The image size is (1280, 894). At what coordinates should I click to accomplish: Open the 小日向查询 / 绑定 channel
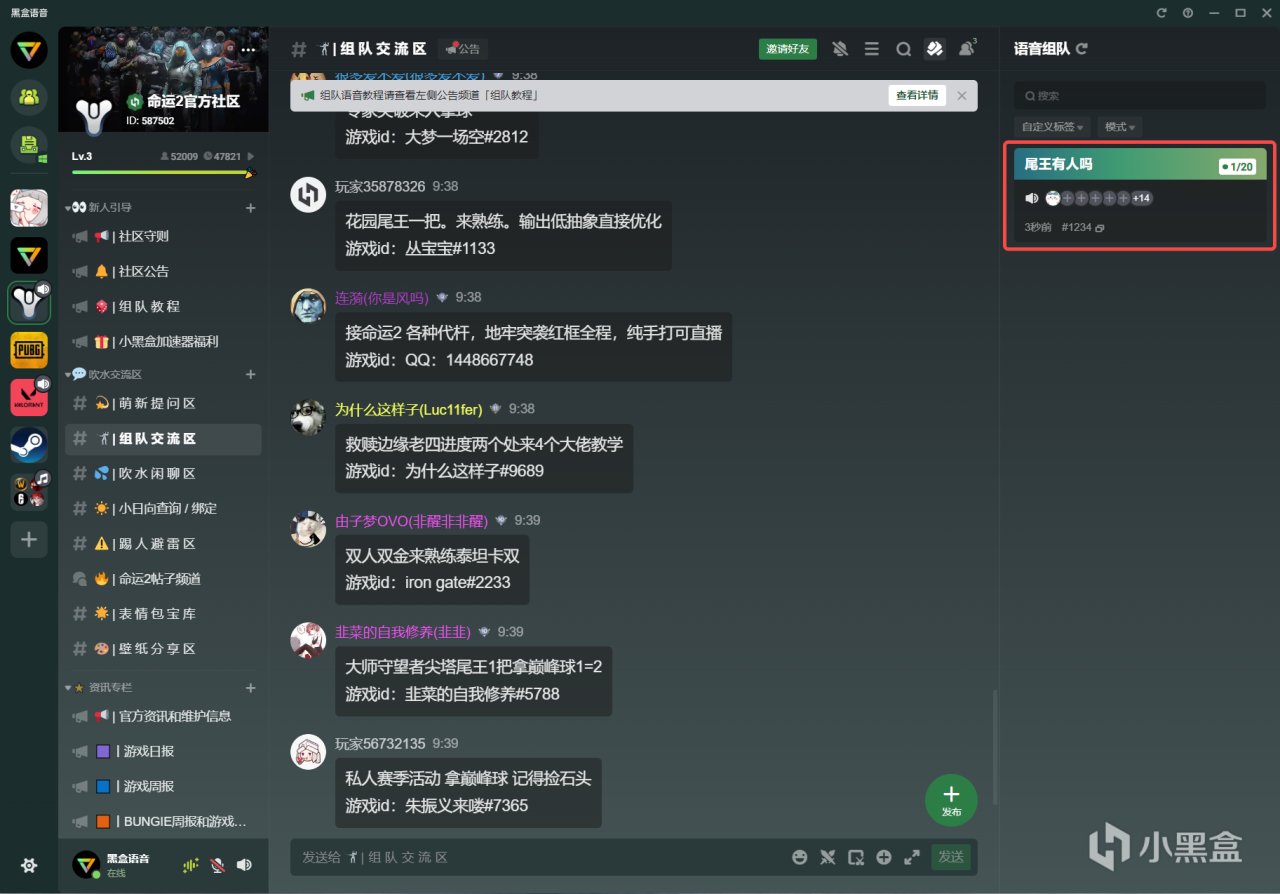(x=163, y=508)
